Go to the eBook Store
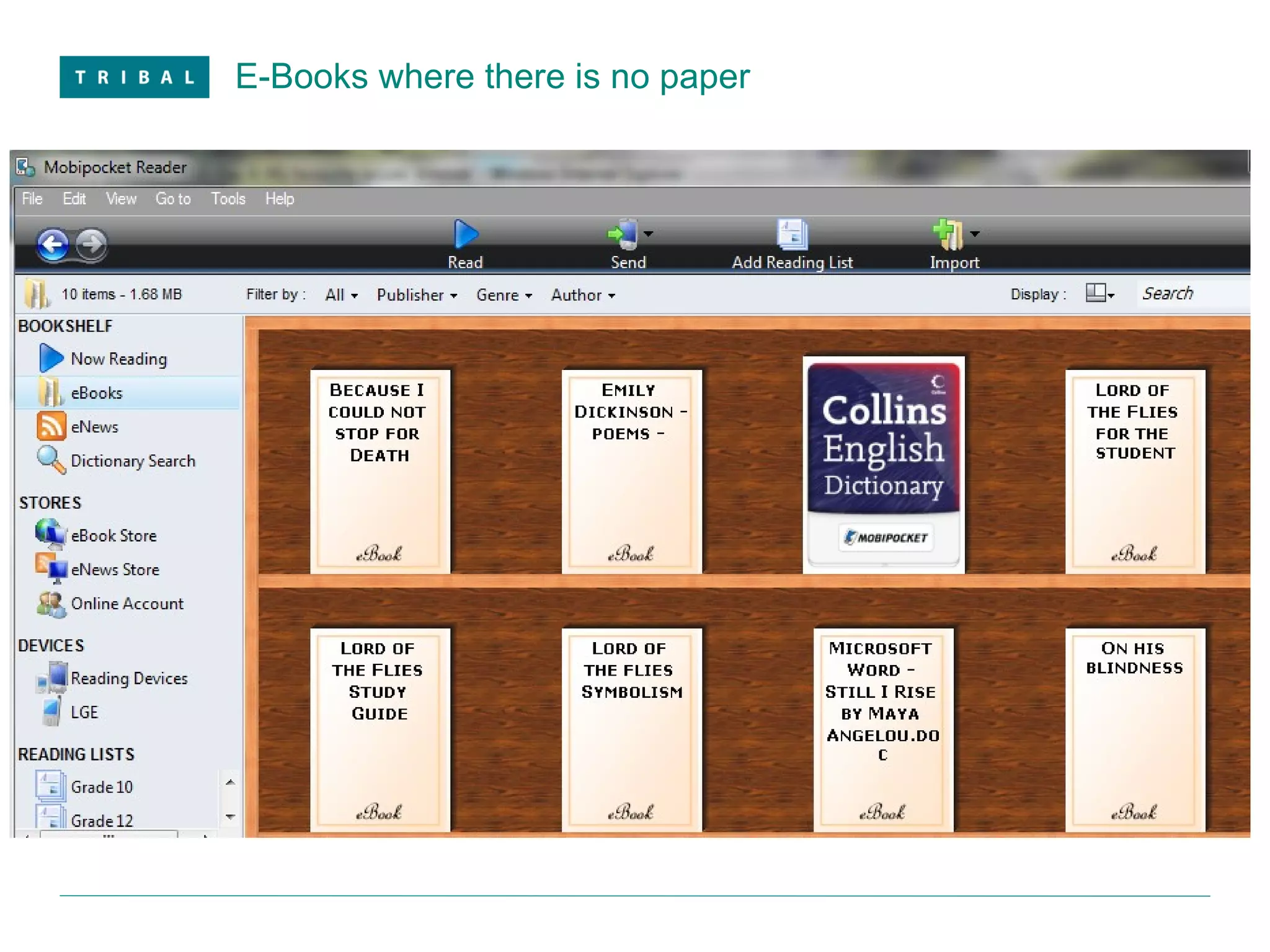Viewport: 1270px width, 952px height. pyautogui.click(x=114, y=535)
